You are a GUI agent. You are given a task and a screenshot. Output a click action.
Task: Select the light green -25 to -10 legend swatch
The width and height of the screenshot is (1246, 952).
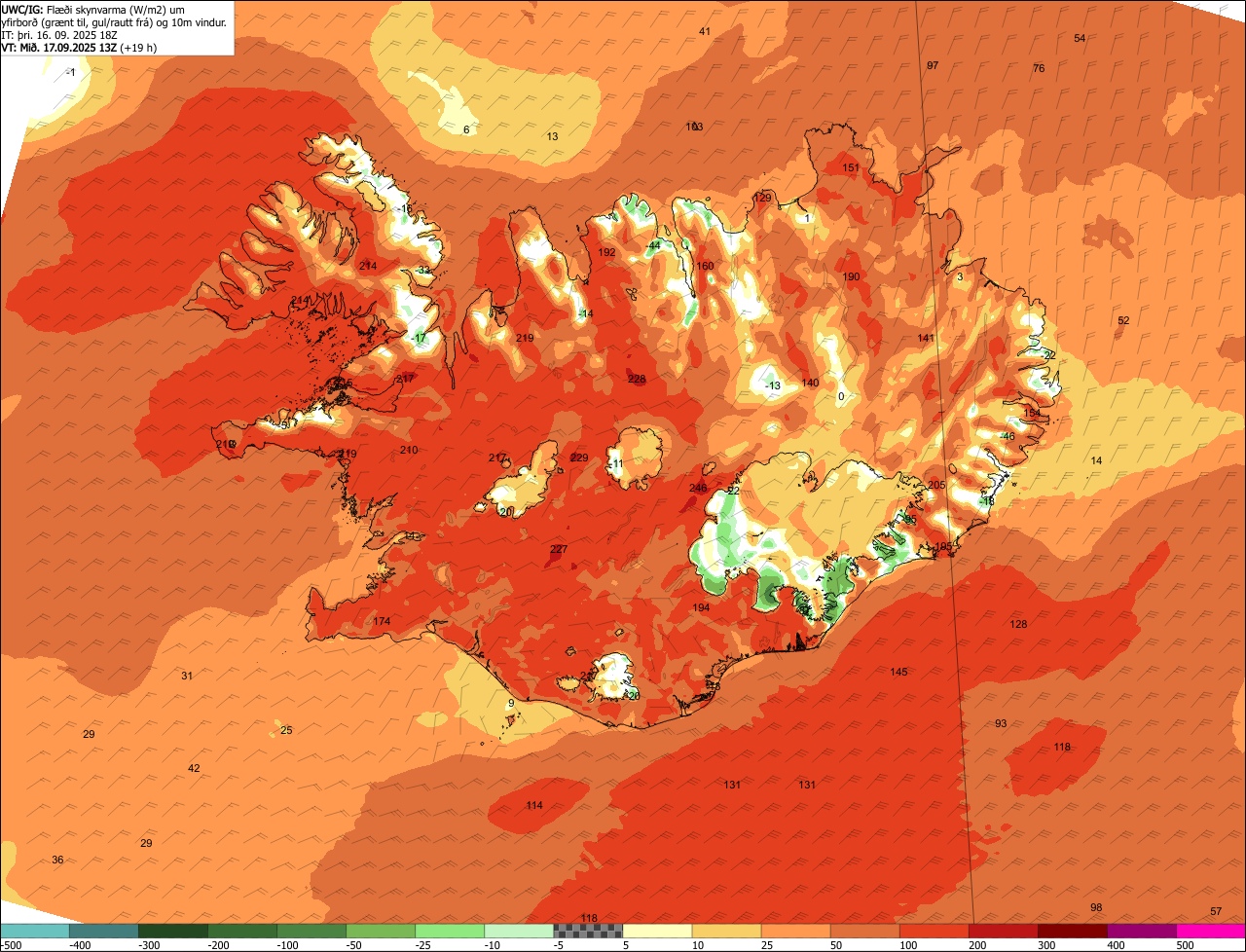(x=449, y=931)
